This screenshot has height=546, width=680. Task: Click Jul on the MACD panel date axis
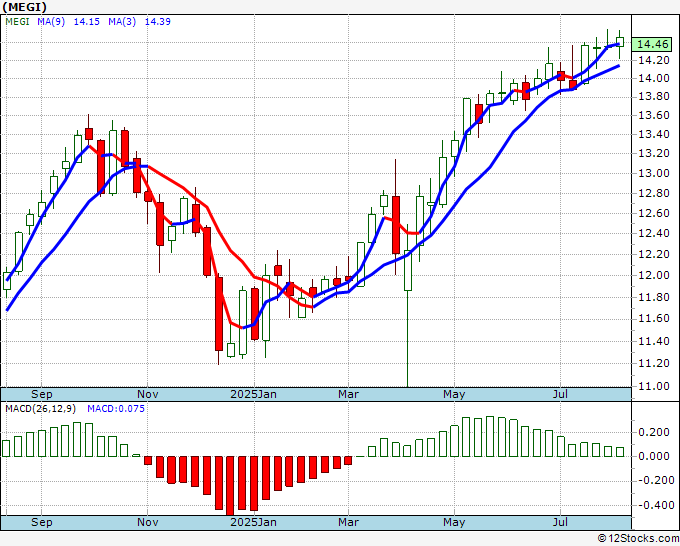click(560, 522)
